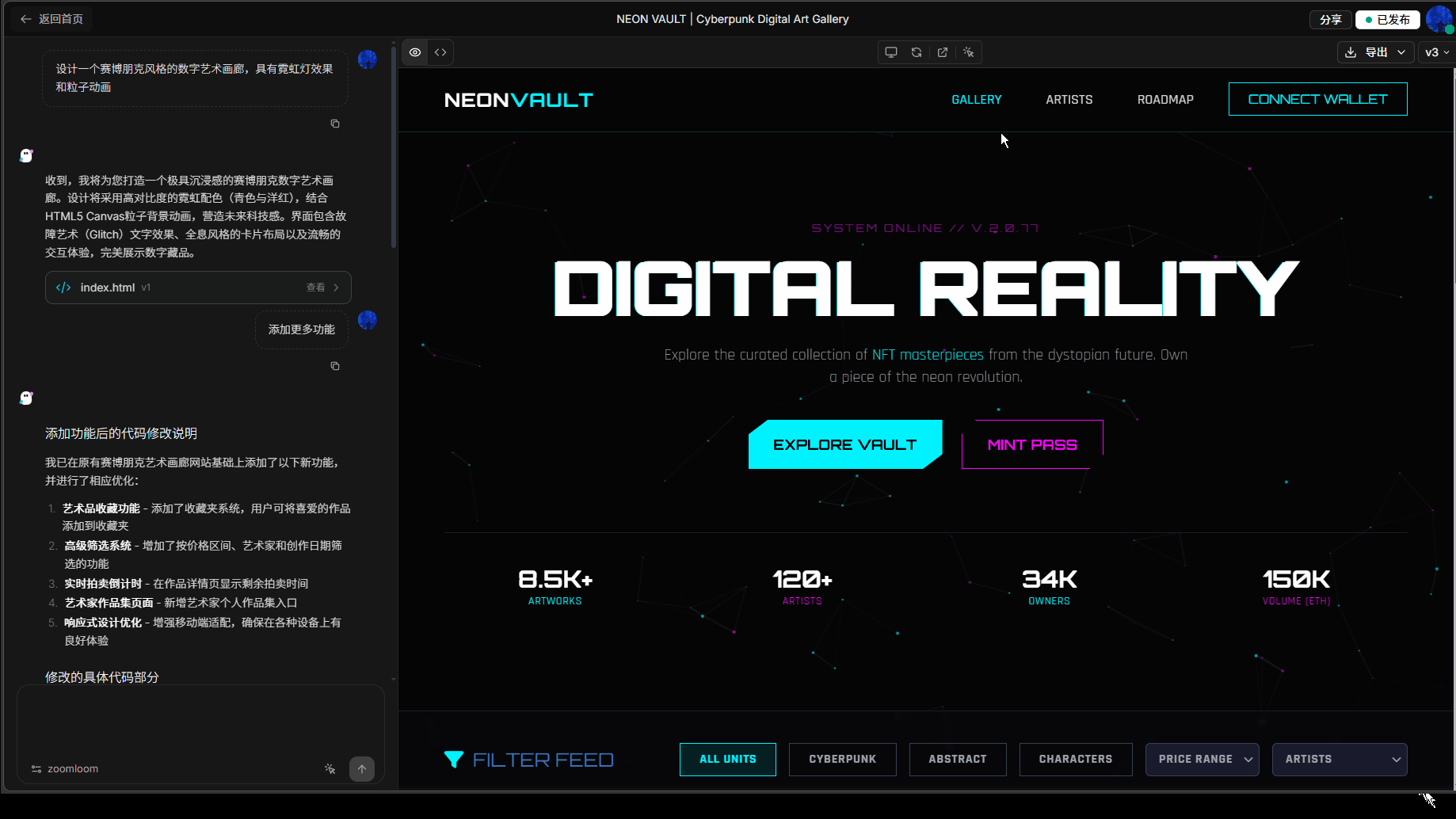1456x819 pixels.
Task: Go to ROADMAP in the navigation
Action: tap(1164, 100)
